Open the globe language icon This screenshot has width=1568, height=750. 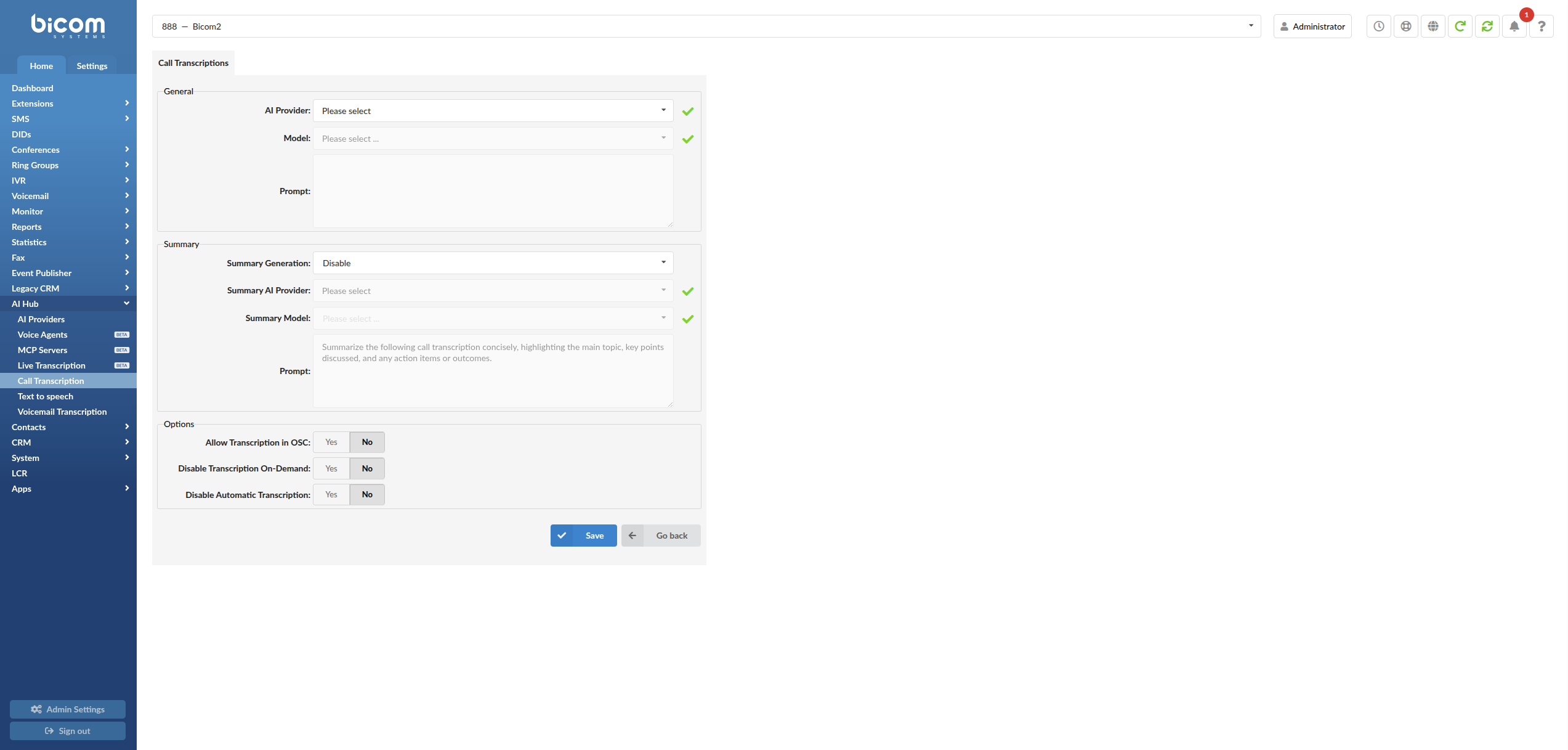(x=1433, y=26)
